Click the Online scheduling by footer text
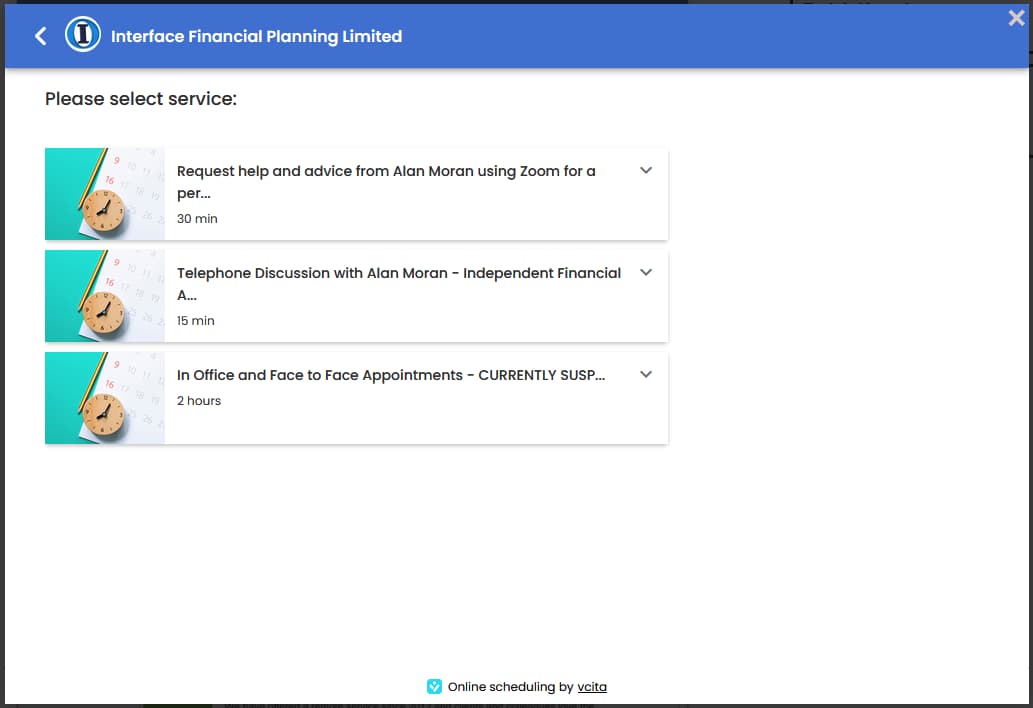 (x=510, y=687)
